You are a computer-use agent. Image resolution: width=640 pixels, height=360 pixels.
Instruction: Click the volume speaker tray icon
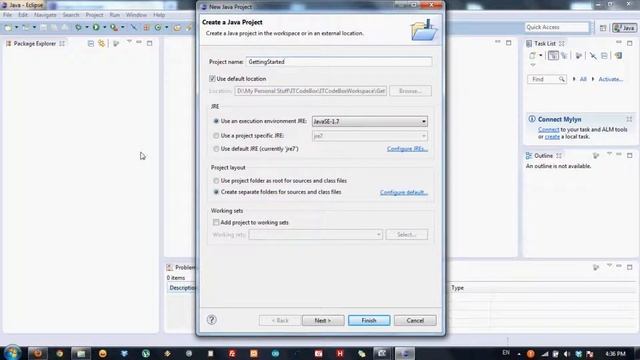click(567, 354)
